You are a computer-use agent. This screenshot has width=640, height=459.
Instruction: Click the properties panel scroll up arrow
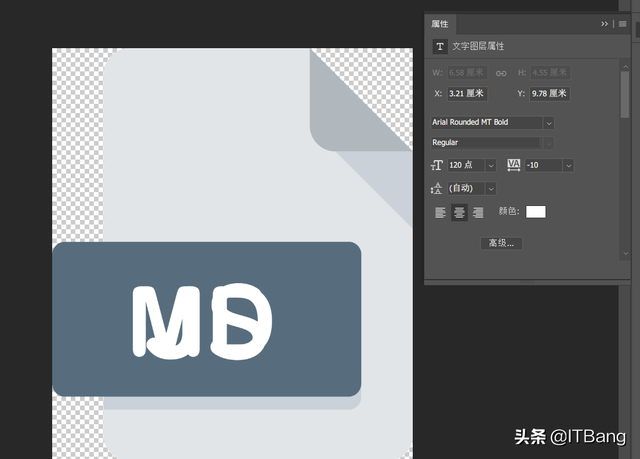(625, 67)
